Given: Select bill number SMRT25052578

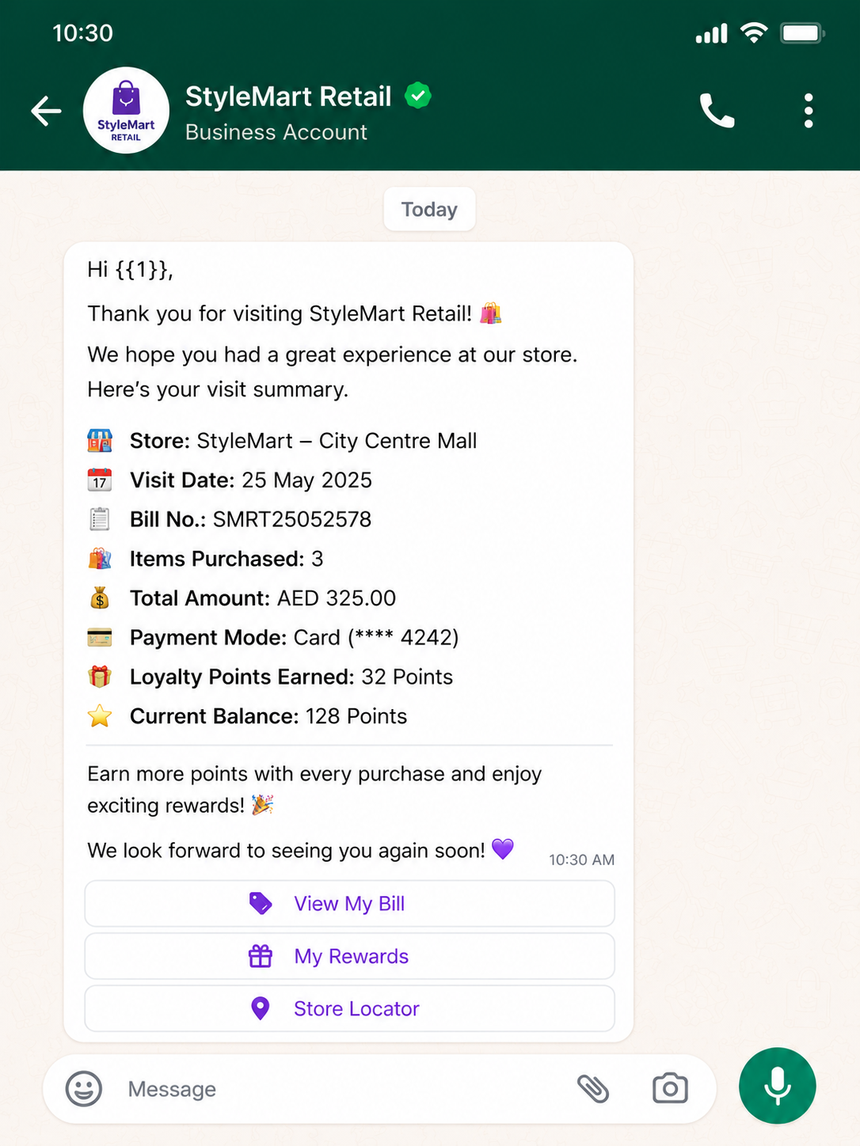Looking at the screenshot, I should pos(292,520).
